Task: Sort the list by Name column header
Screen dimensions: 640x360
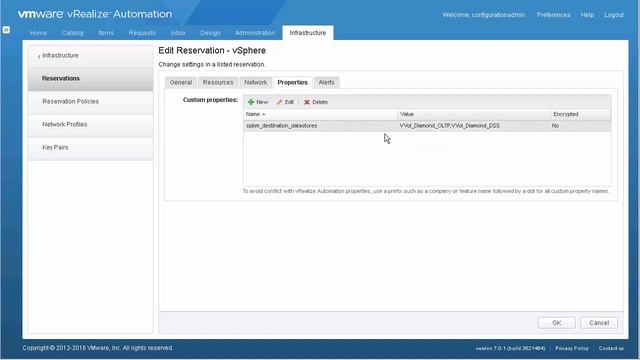Action: click(320, 114)
